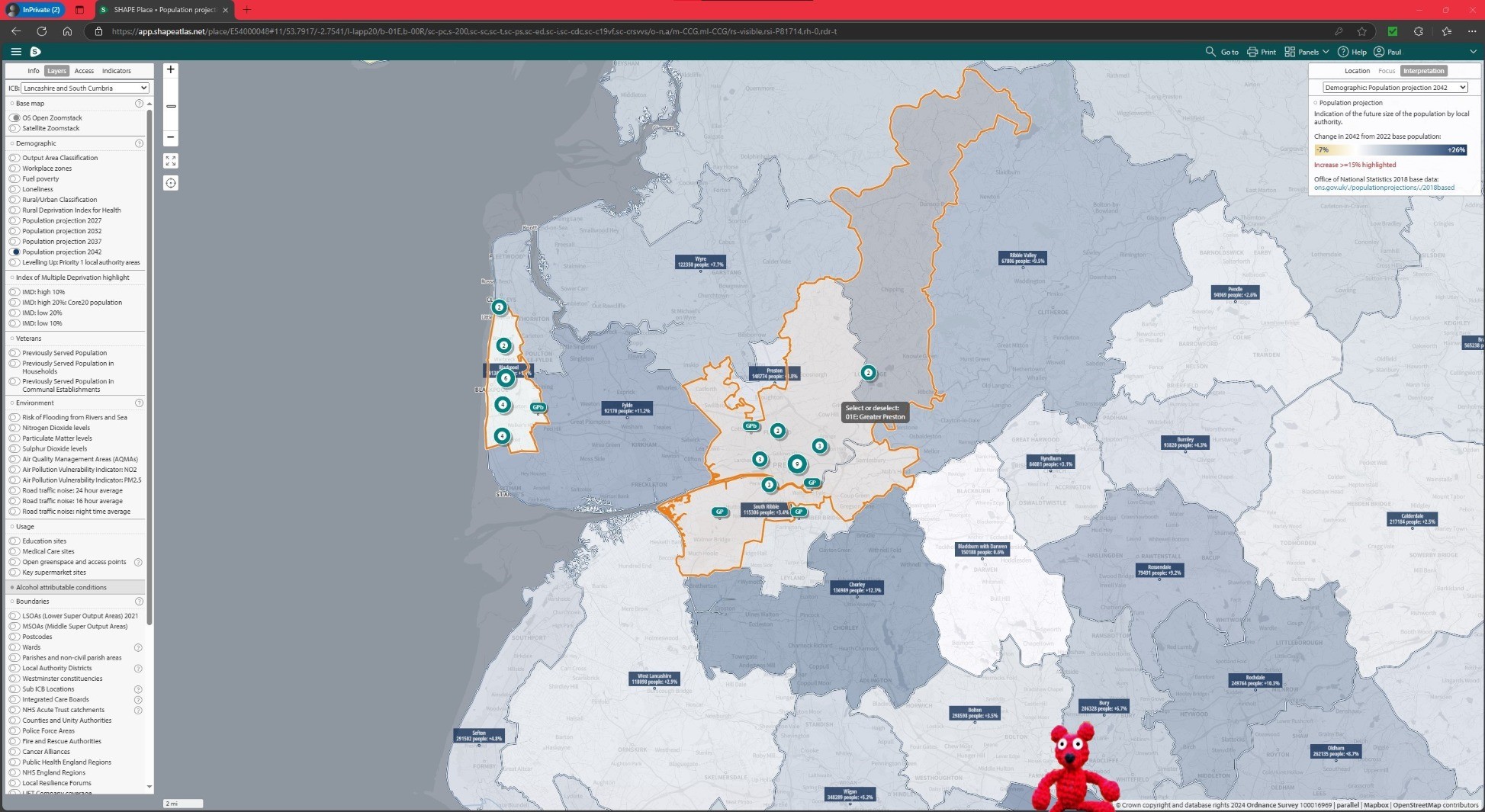Switch to the Location tab
Screen dimensions: 1485x812
click(1357, 71)
